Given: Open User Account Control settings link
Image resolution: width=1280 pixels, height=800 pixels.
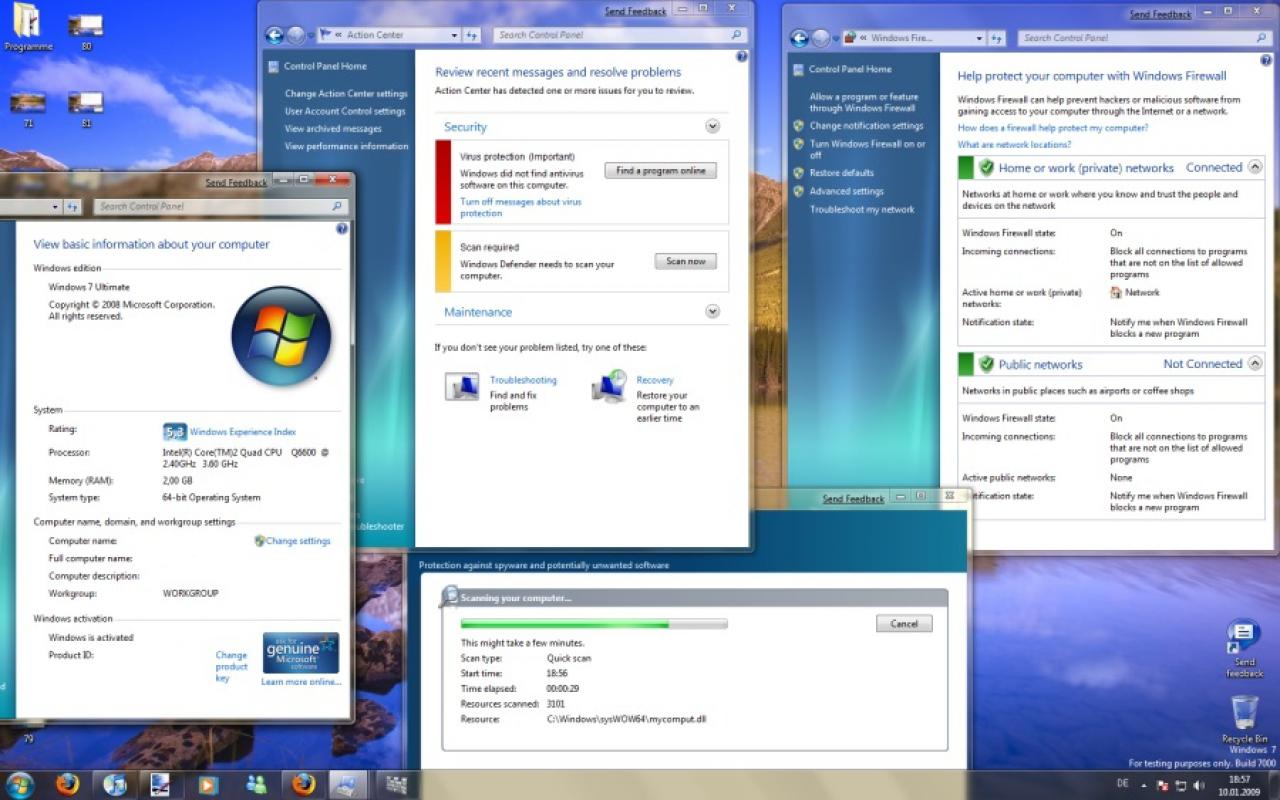Looking at the screenshot, I should 345,111.
